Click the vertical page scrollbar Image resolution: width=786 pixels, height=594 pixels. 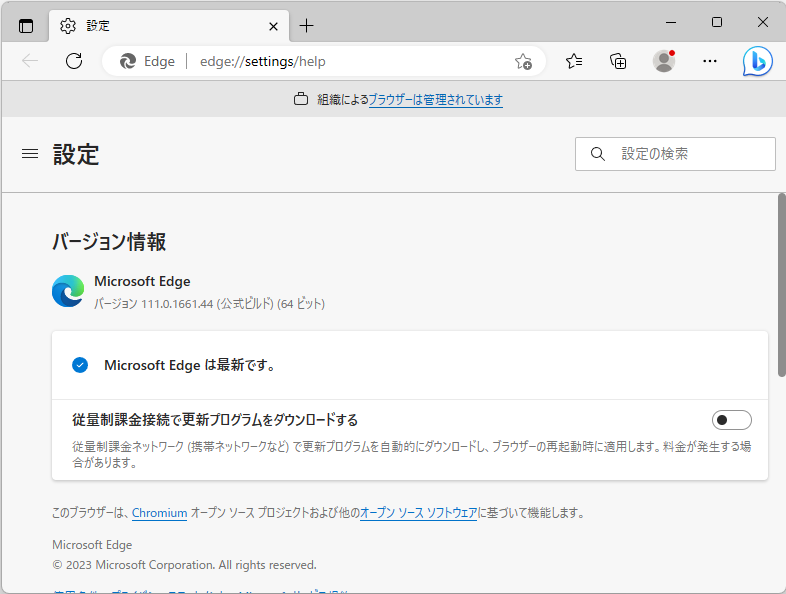pos(781,284)
